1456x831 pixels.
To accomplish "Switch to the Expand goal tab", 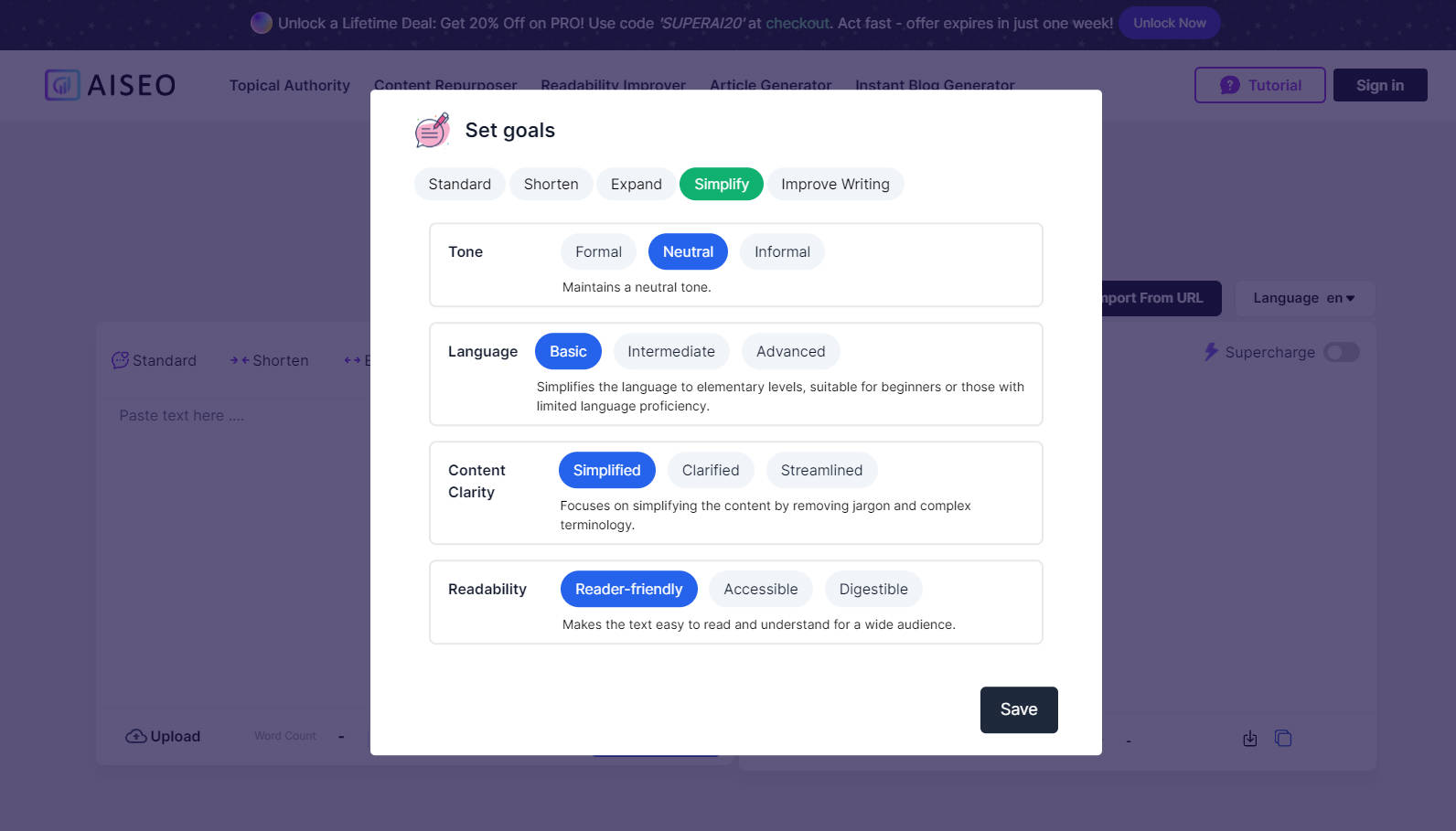I will pyautogui.click(x=636, y=184).
